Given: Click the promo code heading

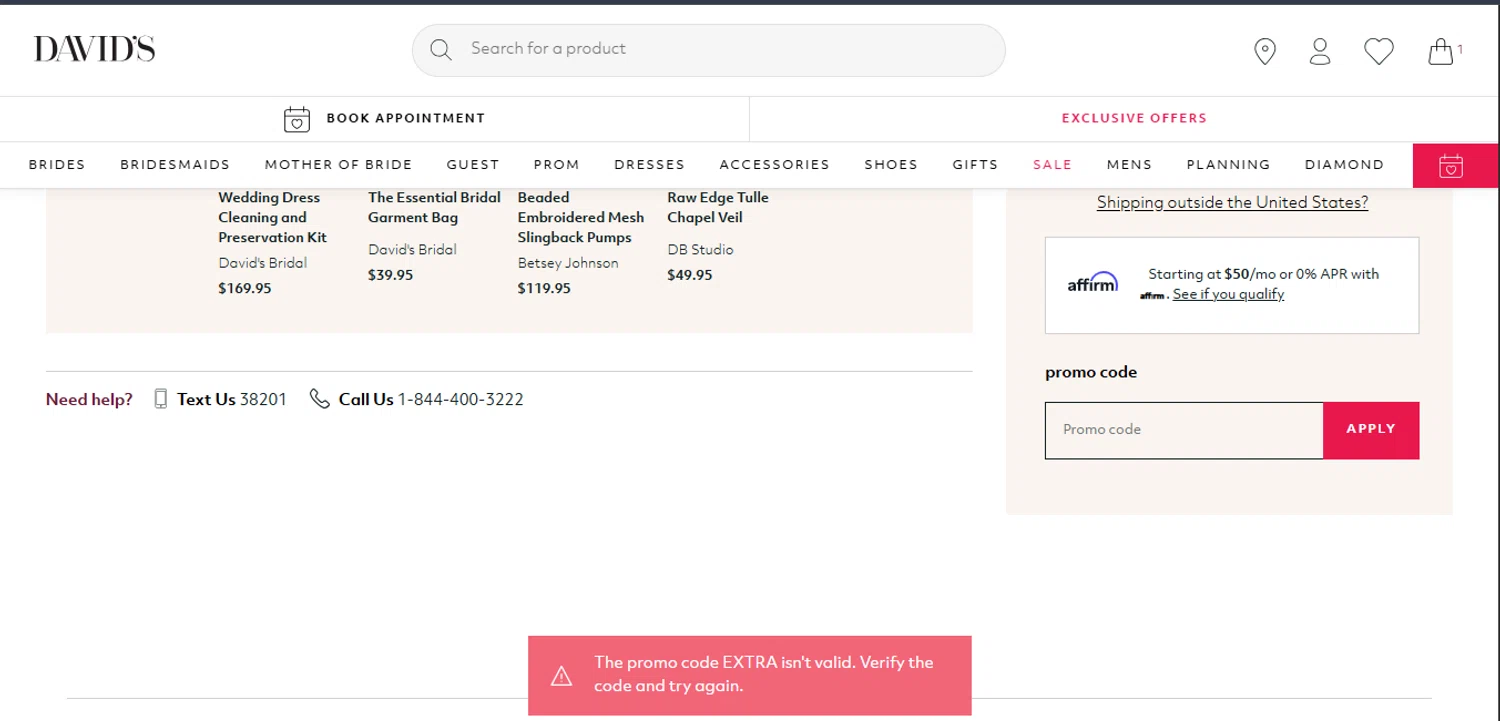Looking at the screenshot, I should tap(1091, 372).
